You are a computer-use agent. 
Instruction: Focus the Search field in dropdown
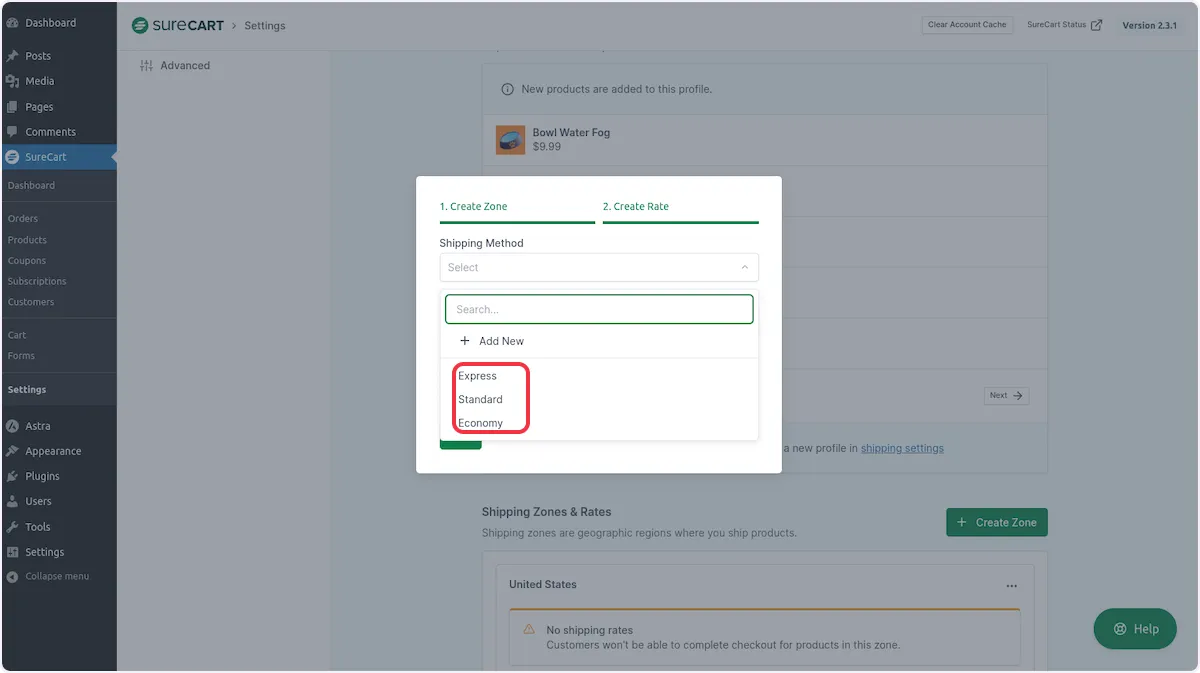(x=599, y=309)
